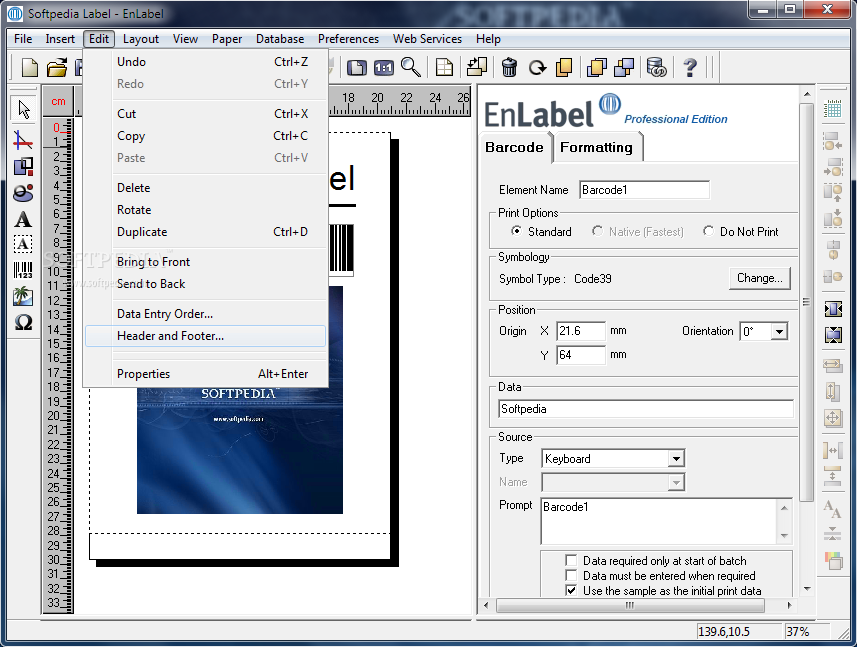Click the magnifying glass zoom icon
The image size is (857, 647).
(410, 67)
